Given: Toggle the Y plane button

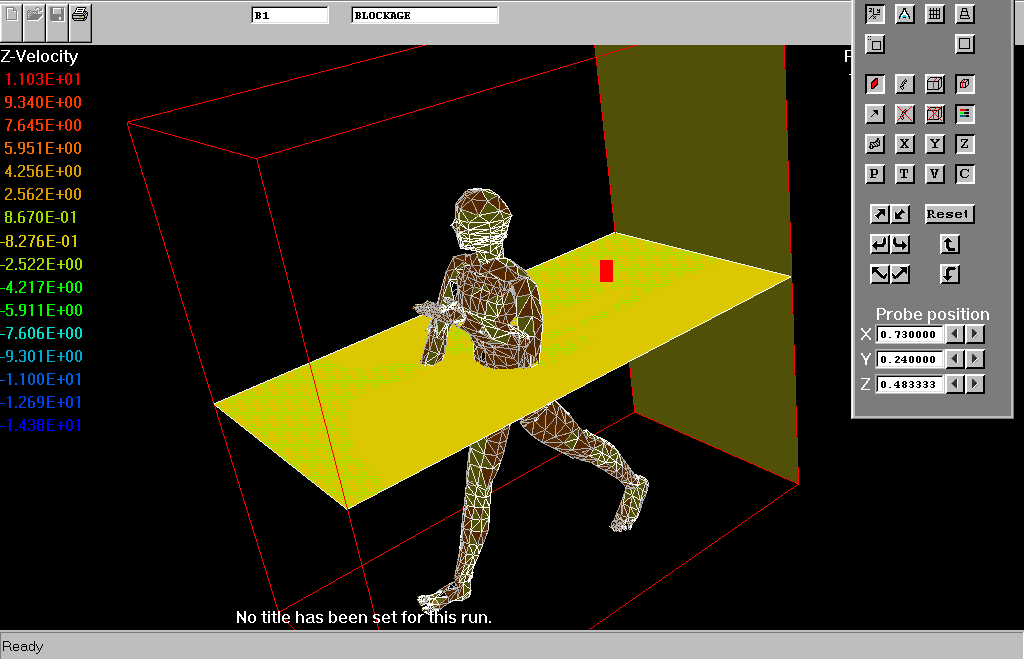Looking at the screenshot, I should point(935,144).
